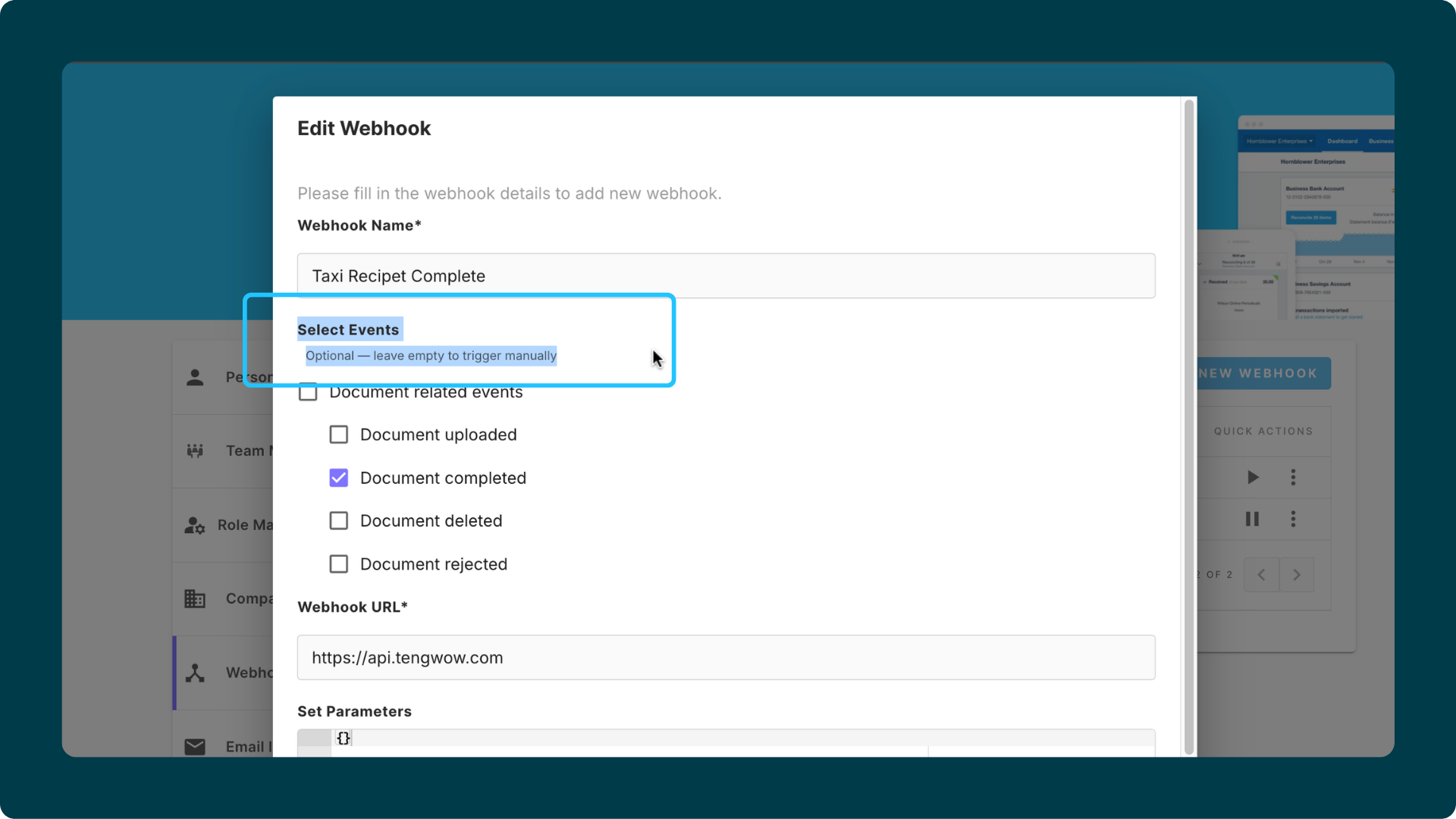Open Team Members via its group icon
Viewport: 1456px width, 819px height.
tap(195, 451)
